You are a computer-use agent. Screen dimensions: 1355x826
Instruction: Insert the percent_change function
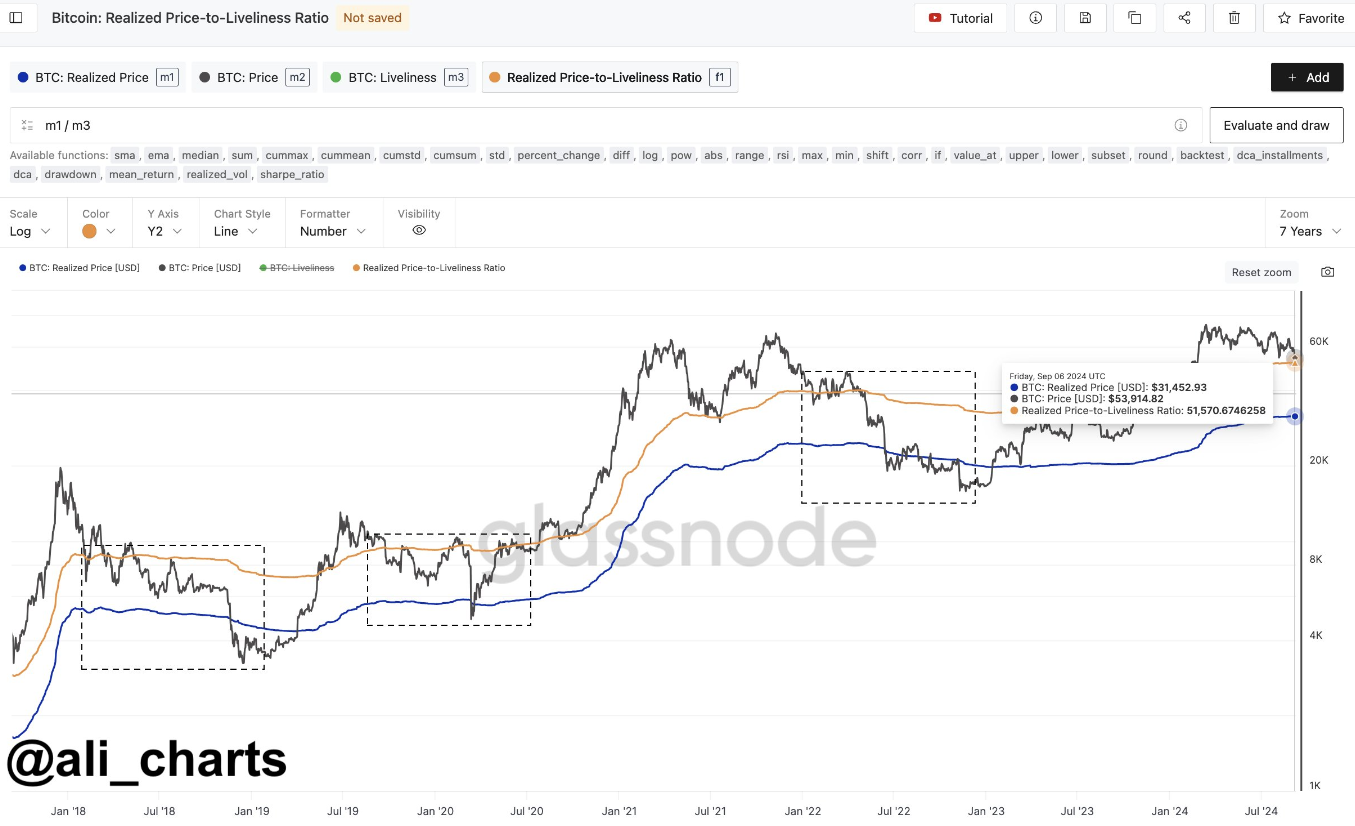[x=559, y=156]
